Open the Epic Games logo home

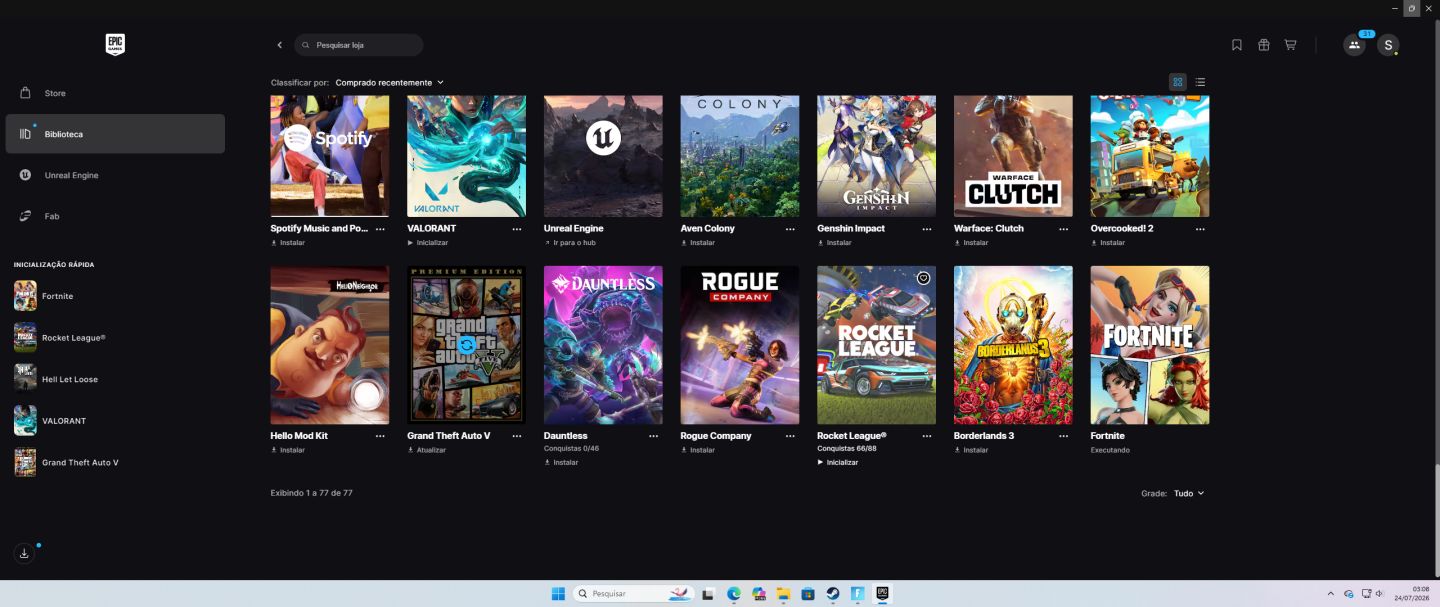coord(115,44)
